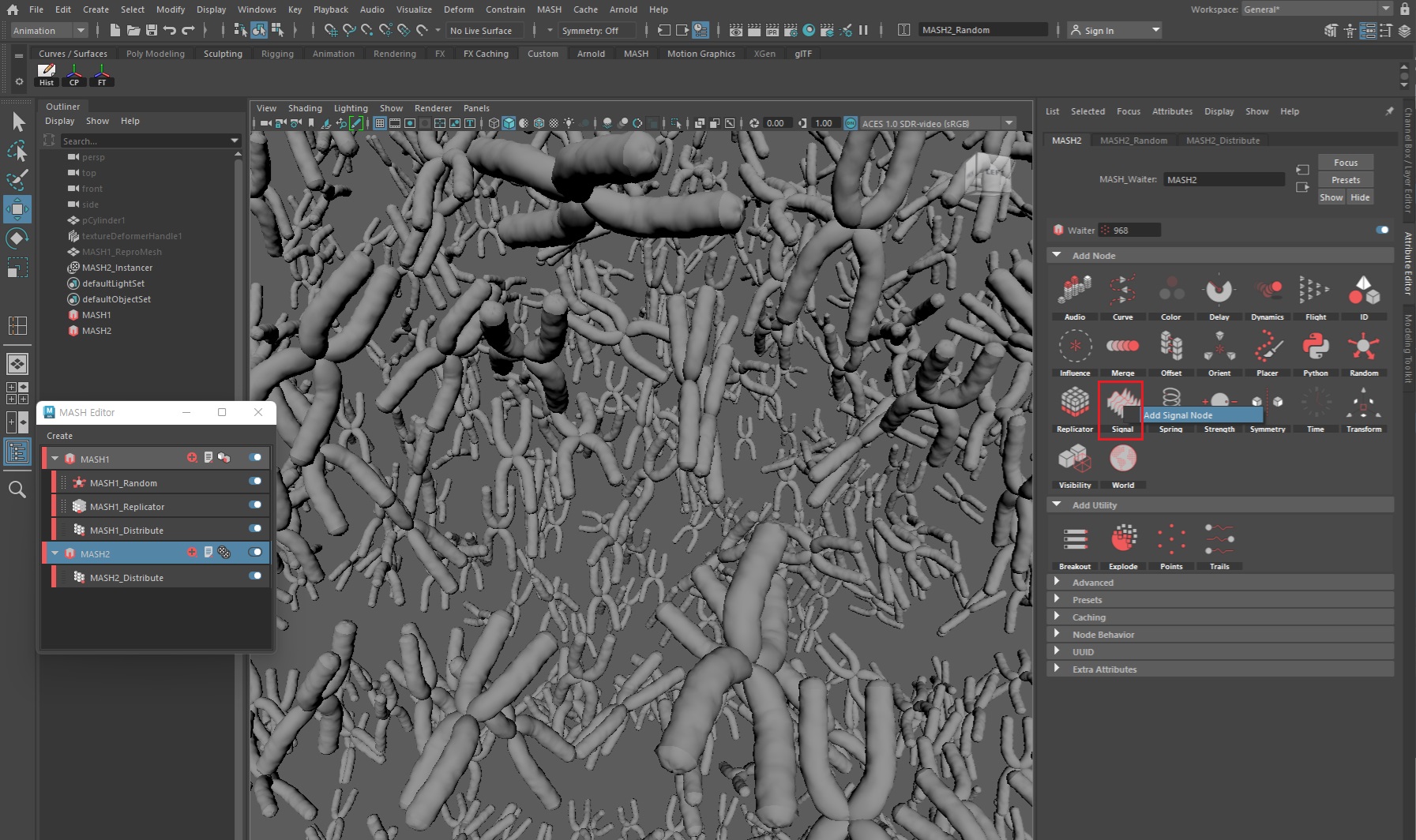
Task: Click the Presets button
Action: coord(1345,180)
